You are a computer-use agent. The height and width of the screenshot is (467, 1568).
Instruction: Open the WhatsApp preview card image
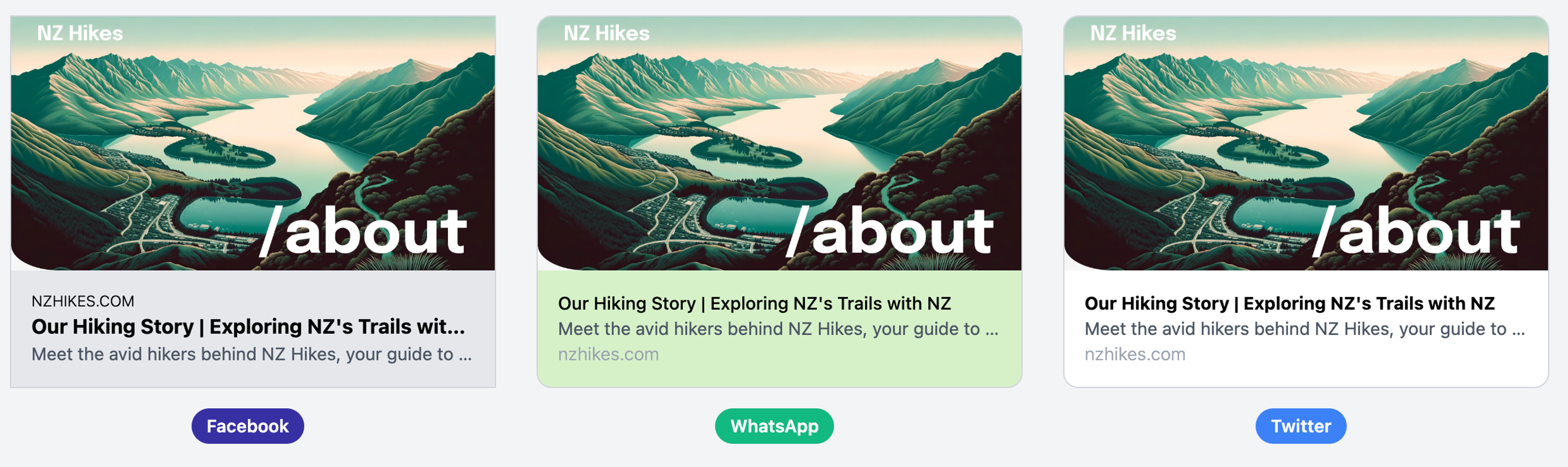coord(779,143)
